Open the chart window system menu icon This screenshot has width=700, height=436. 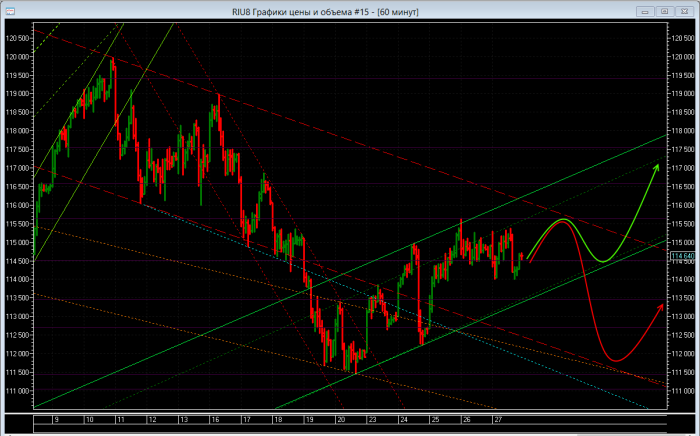(9, 11)
